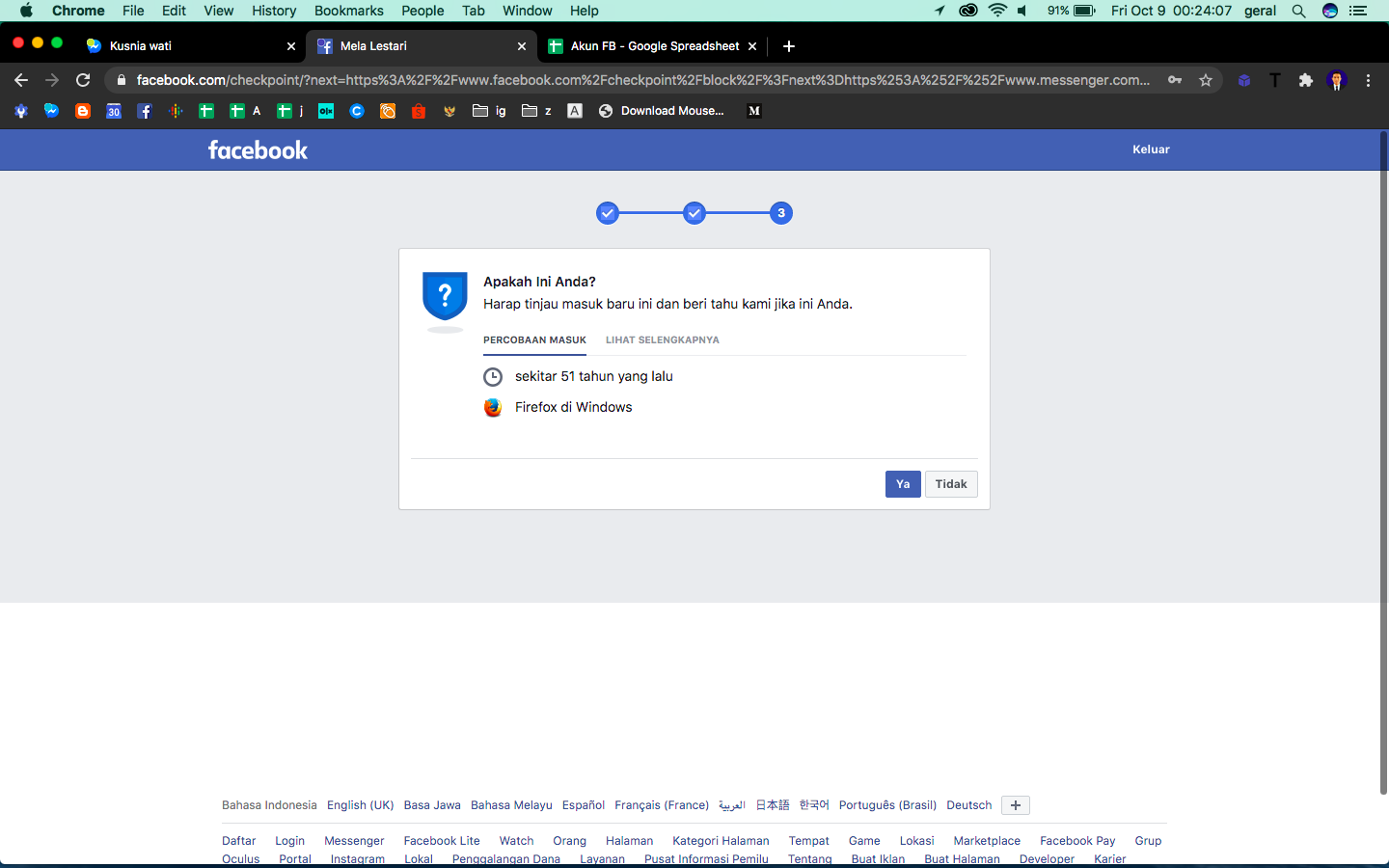This screenshot has width=1389, height=868.
Task: Show more languages plus button
Action: coord(1016,805)
